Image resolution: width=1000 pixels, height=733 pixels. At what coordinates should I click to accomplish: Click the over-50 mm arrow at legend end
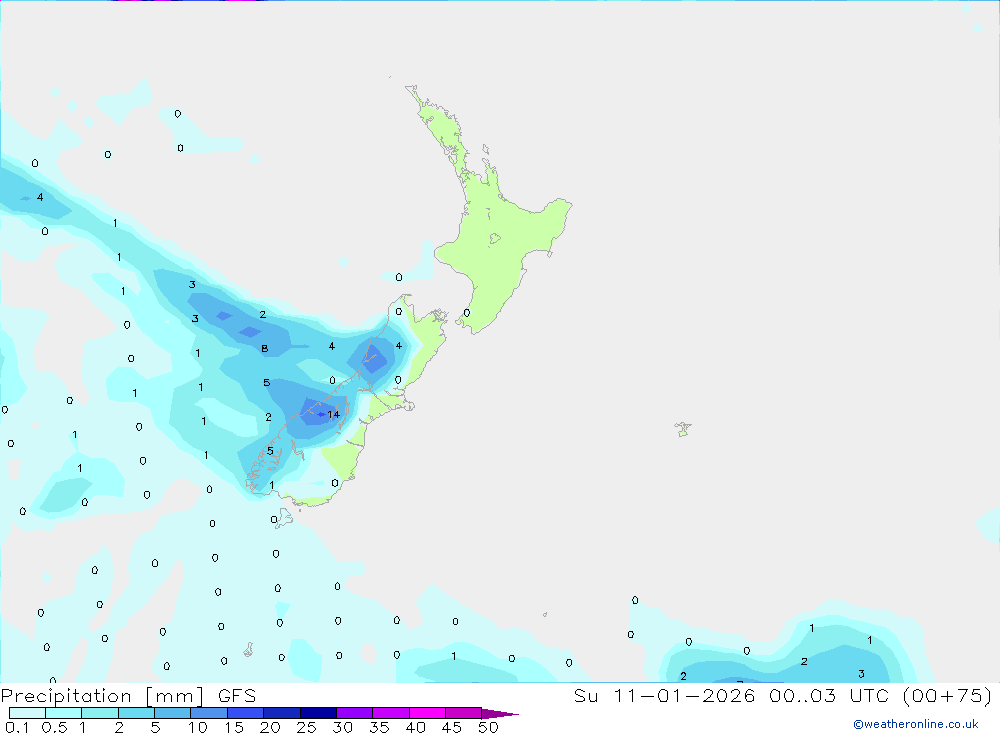tap(500, 713)
